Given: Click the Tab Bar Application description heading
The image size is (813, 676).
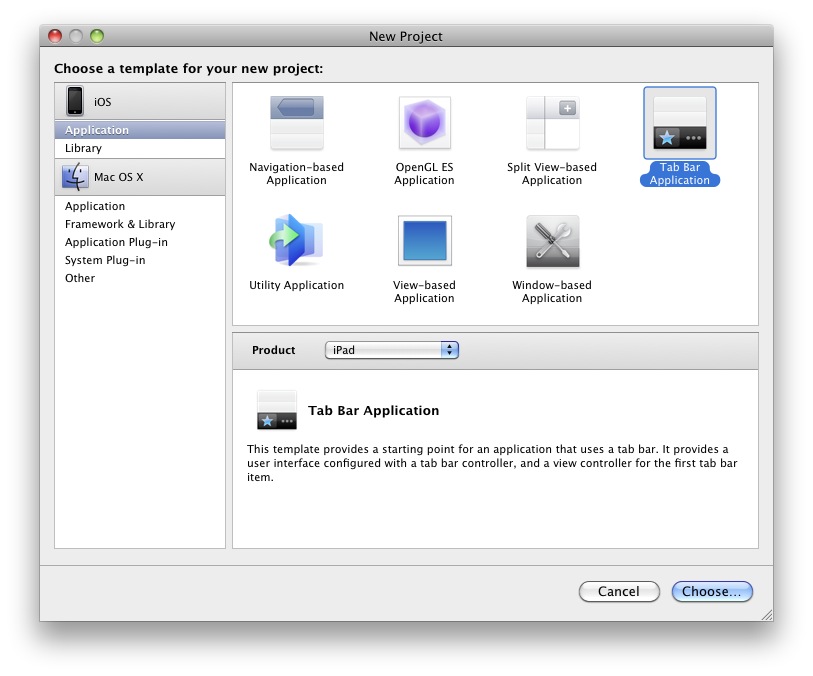Looking at the screenshot, I should 373,411.
